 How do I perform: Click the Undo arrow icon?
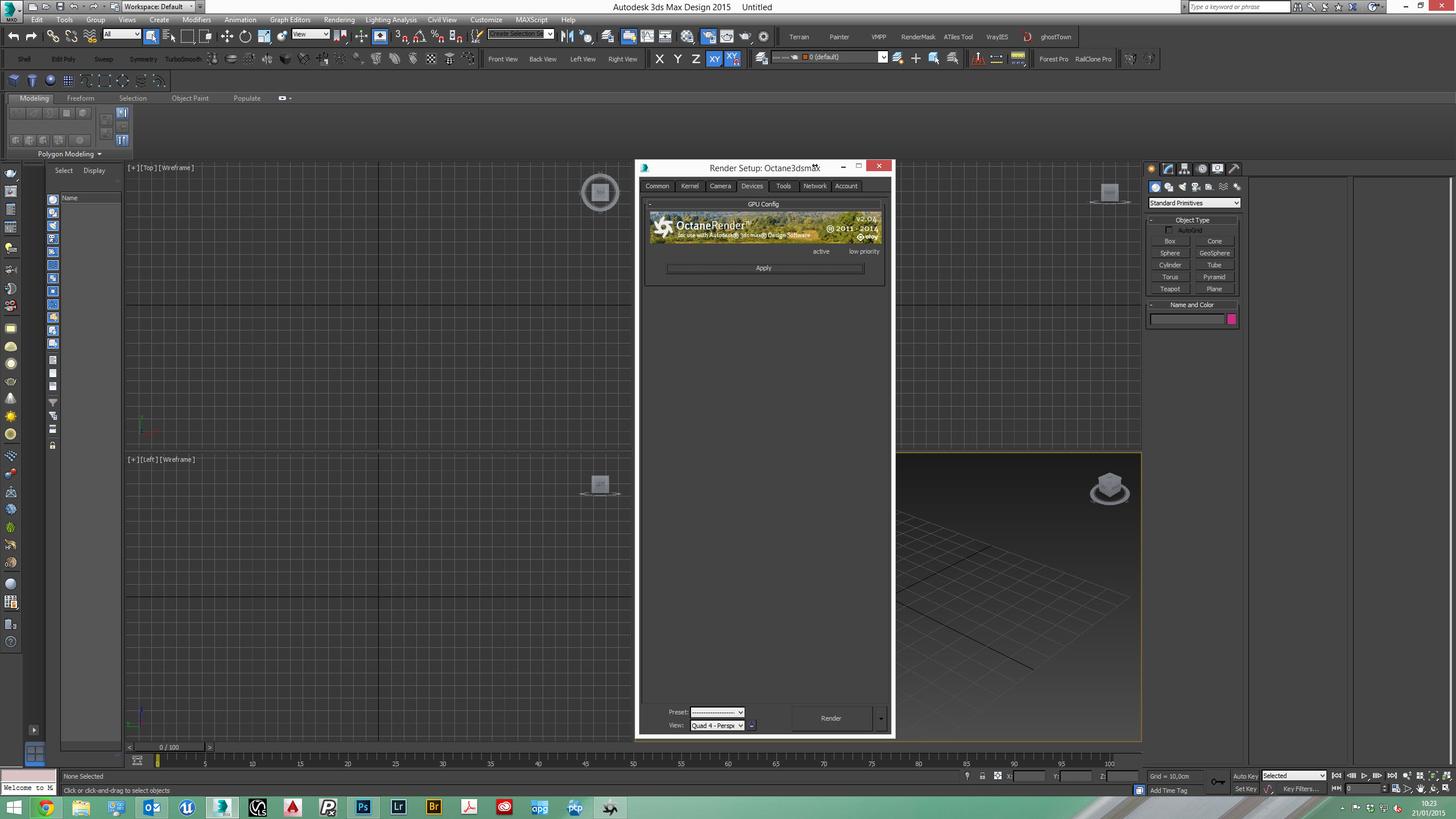(14, 36)
